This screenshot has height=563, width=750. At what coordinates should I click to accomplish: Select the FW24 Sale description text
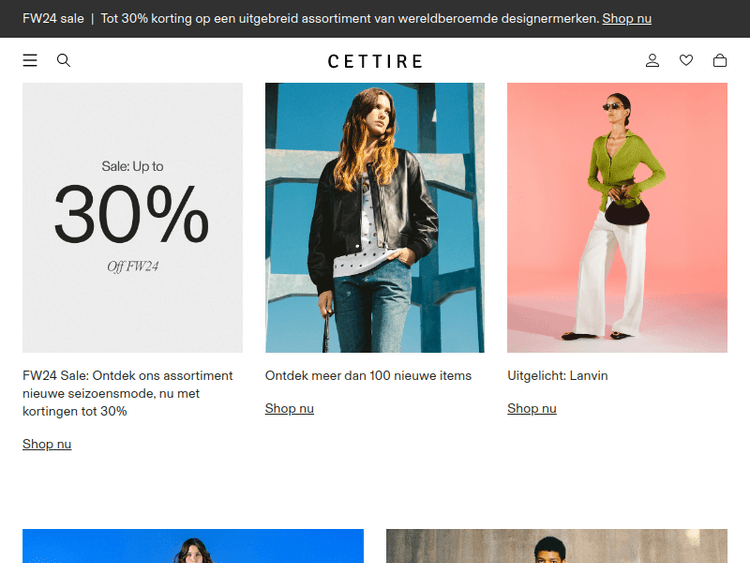click(128, 393)
